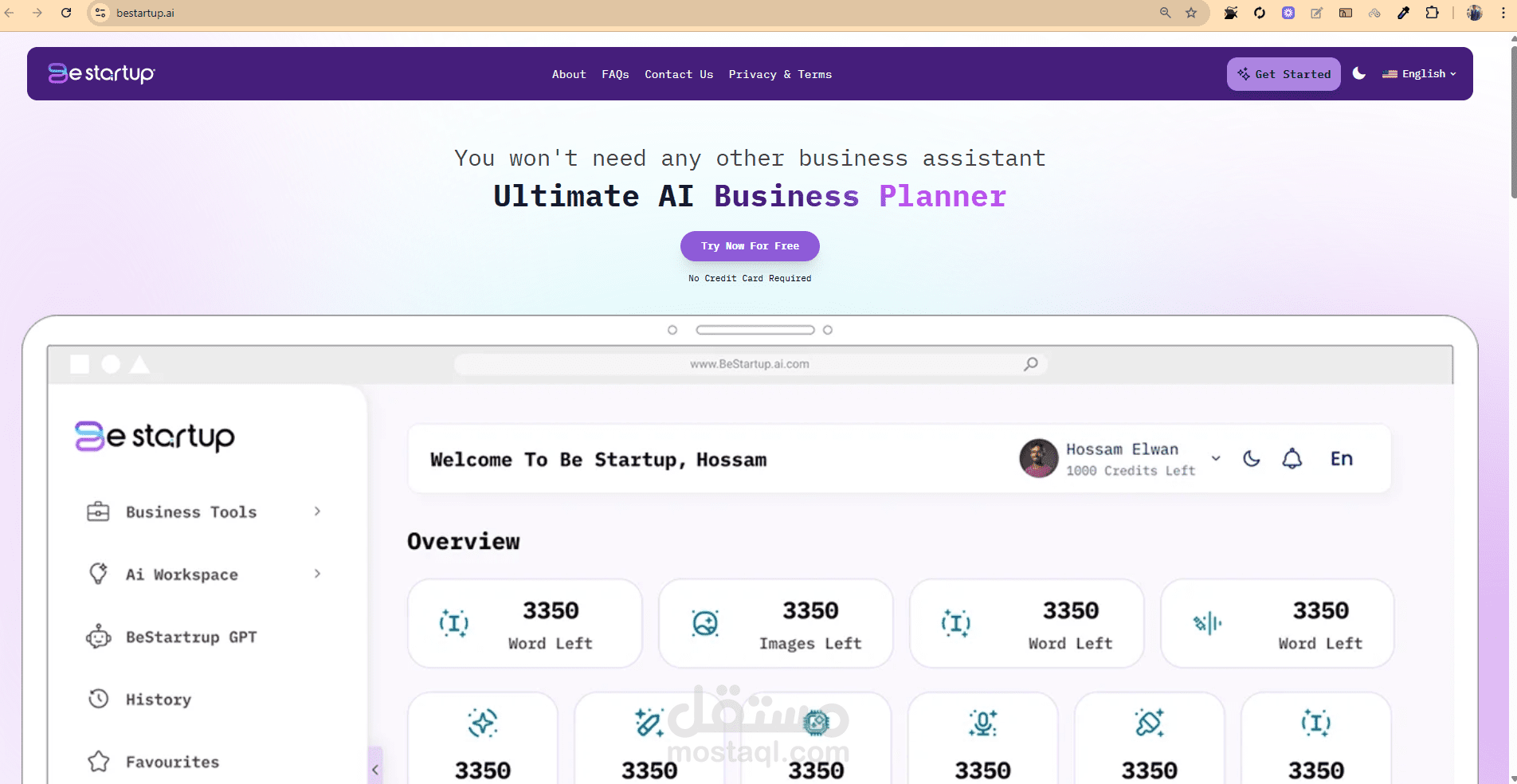1517x784 pixels.
Task: Toggle dark mode in the dashboard welcome bar
Action: pos(1251,459)
